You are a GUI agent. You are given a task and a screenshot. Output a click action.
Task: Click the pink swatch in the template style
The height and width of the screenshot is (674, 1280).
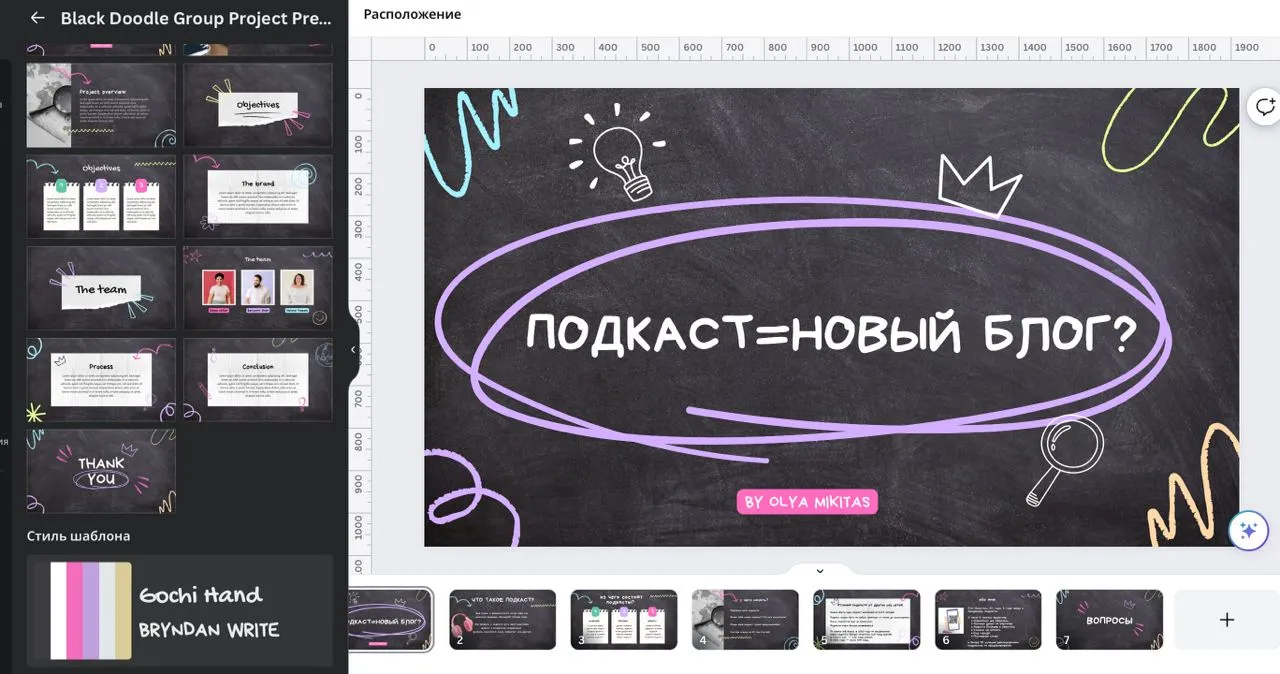[x=75, y=611]
